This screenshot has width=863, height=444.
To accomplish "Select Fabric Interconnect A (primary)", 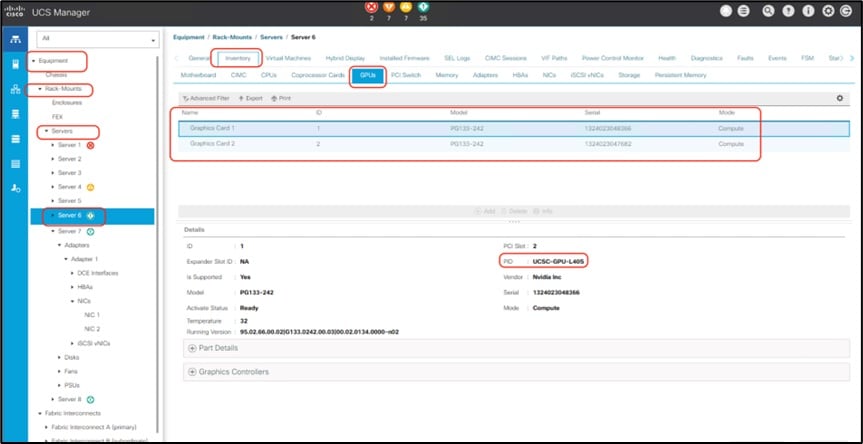I will (94, 427).
